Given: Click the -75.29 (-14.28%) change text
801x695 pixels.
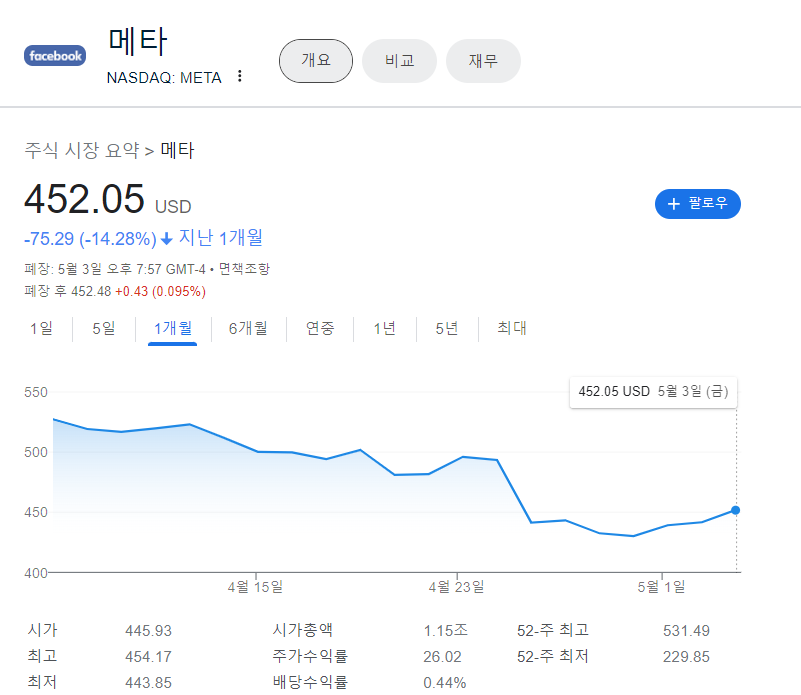Looking at the screenshot, I should (90, 239).
